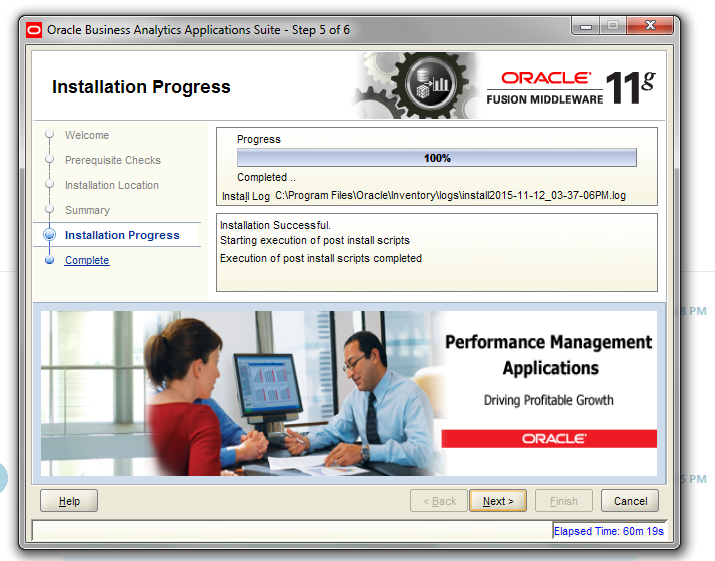The image size is (715, 561).
Task: Close the installer window with X
Action: coord(650,26)
